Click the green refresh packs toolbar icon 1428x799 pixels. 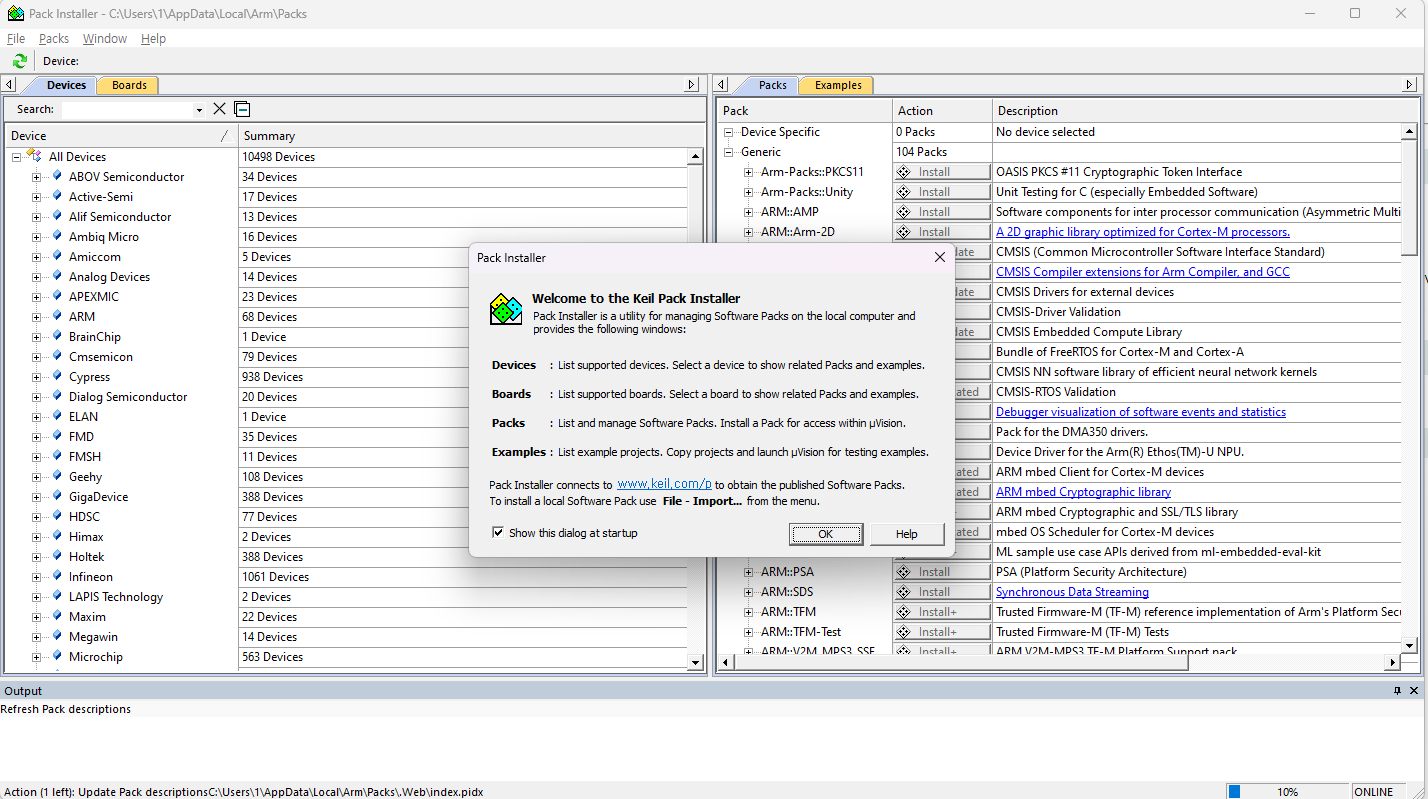pyautogui.click(x=19, y=61)
